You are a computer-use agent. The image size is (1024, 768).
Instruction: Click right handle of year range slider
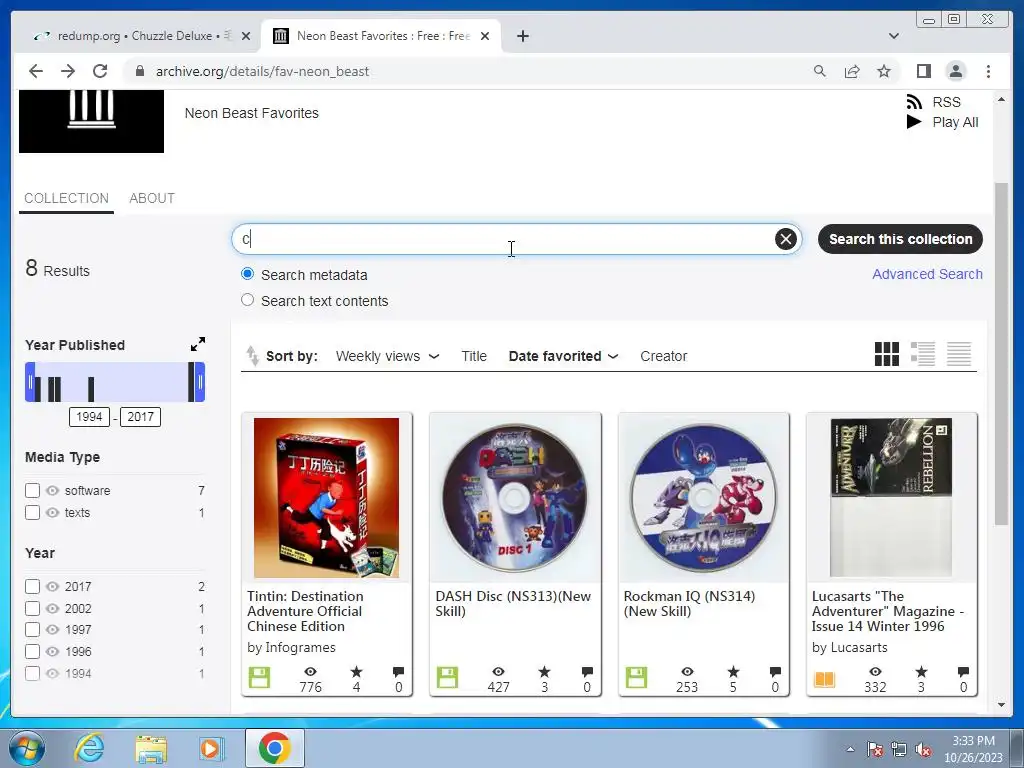tap(200, 382)
